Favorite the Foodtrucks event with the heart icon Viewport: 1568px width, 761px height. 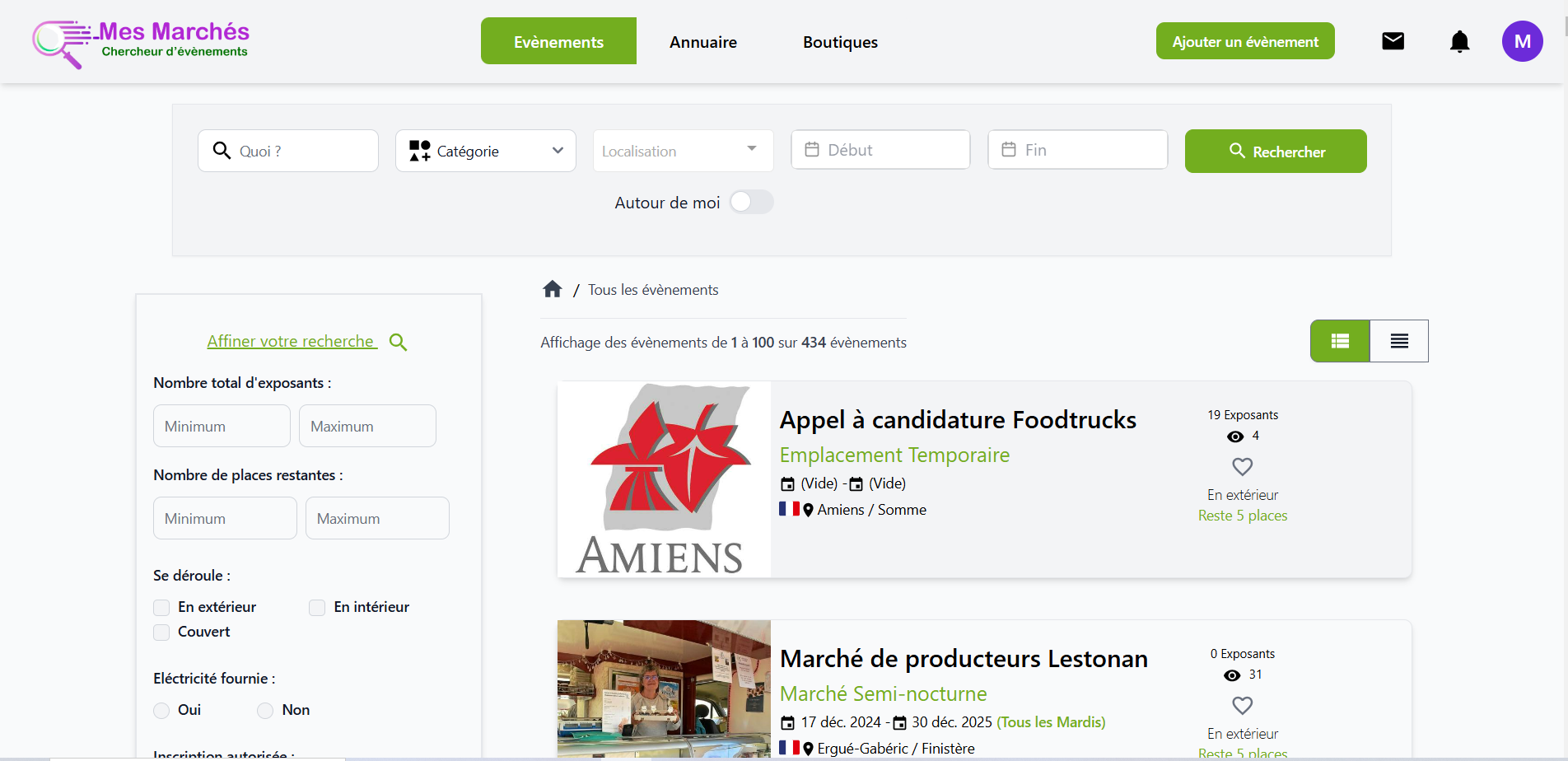coord(1242,466)
